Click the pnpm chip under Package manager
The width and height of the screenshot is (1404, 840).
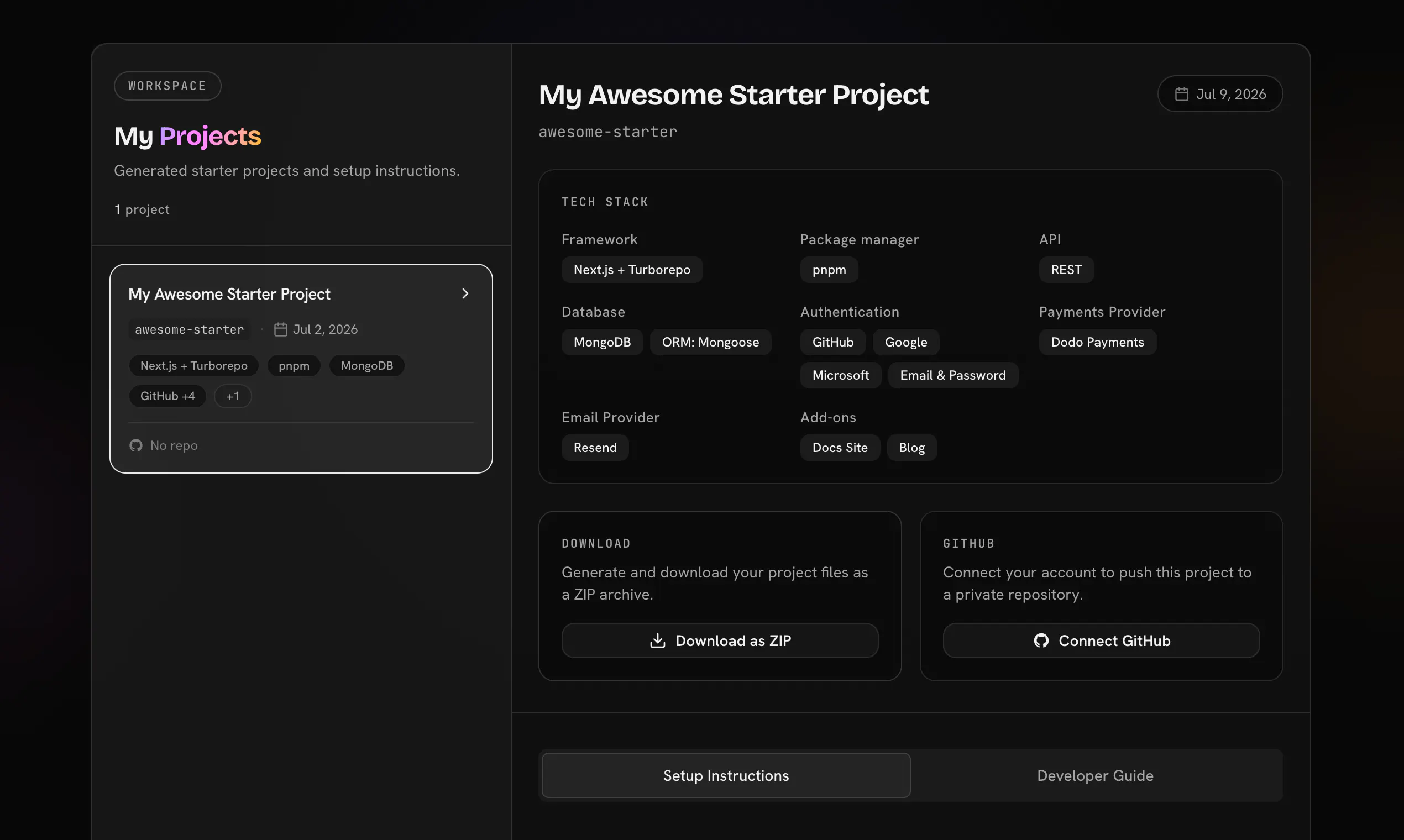(829, 270)
